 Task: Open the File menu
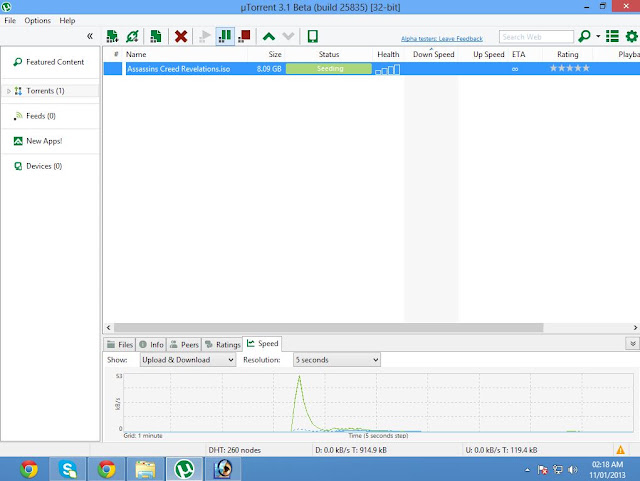pos(10,20)
